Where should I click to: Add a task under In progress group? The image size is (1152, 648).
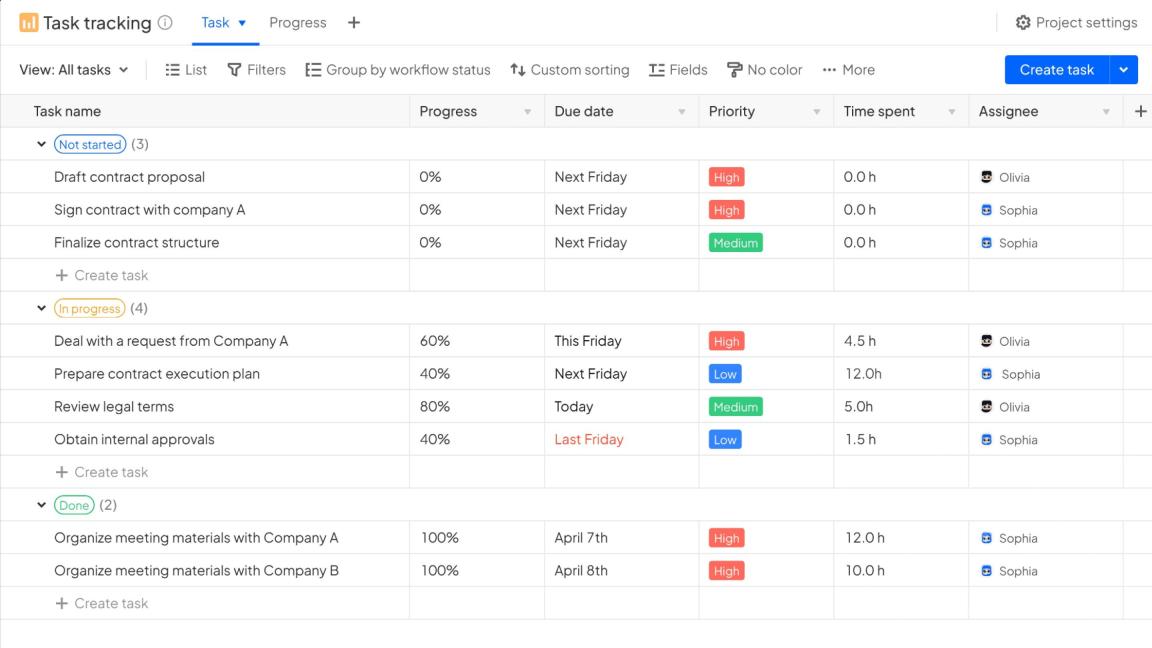click(x=101, y=472)
